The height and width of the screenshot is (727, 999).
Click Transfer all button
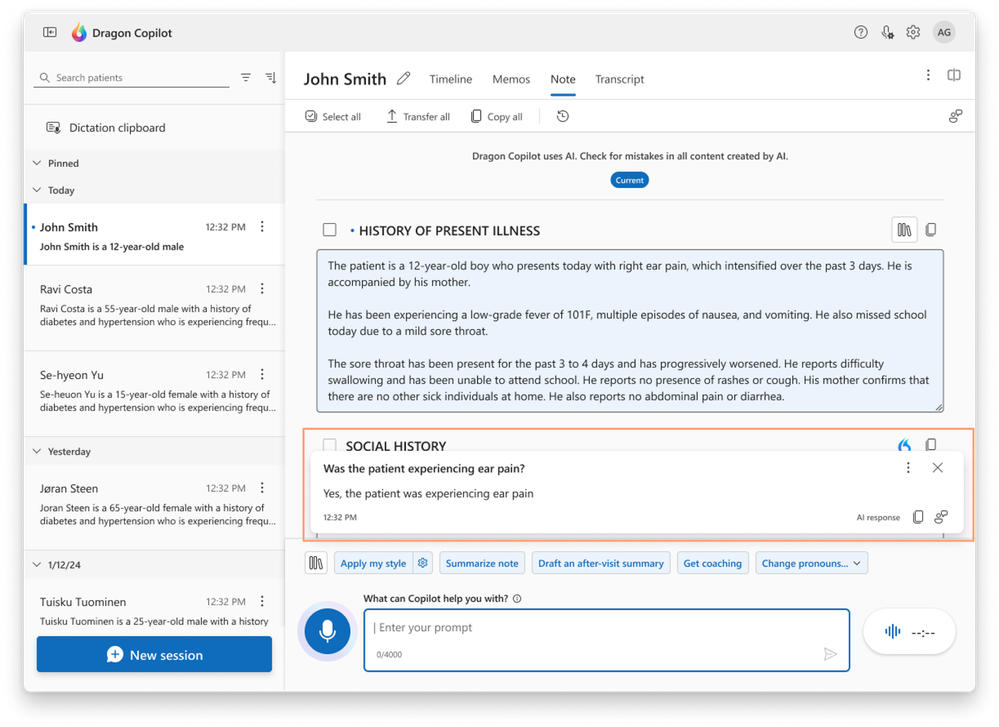point(418,116)
